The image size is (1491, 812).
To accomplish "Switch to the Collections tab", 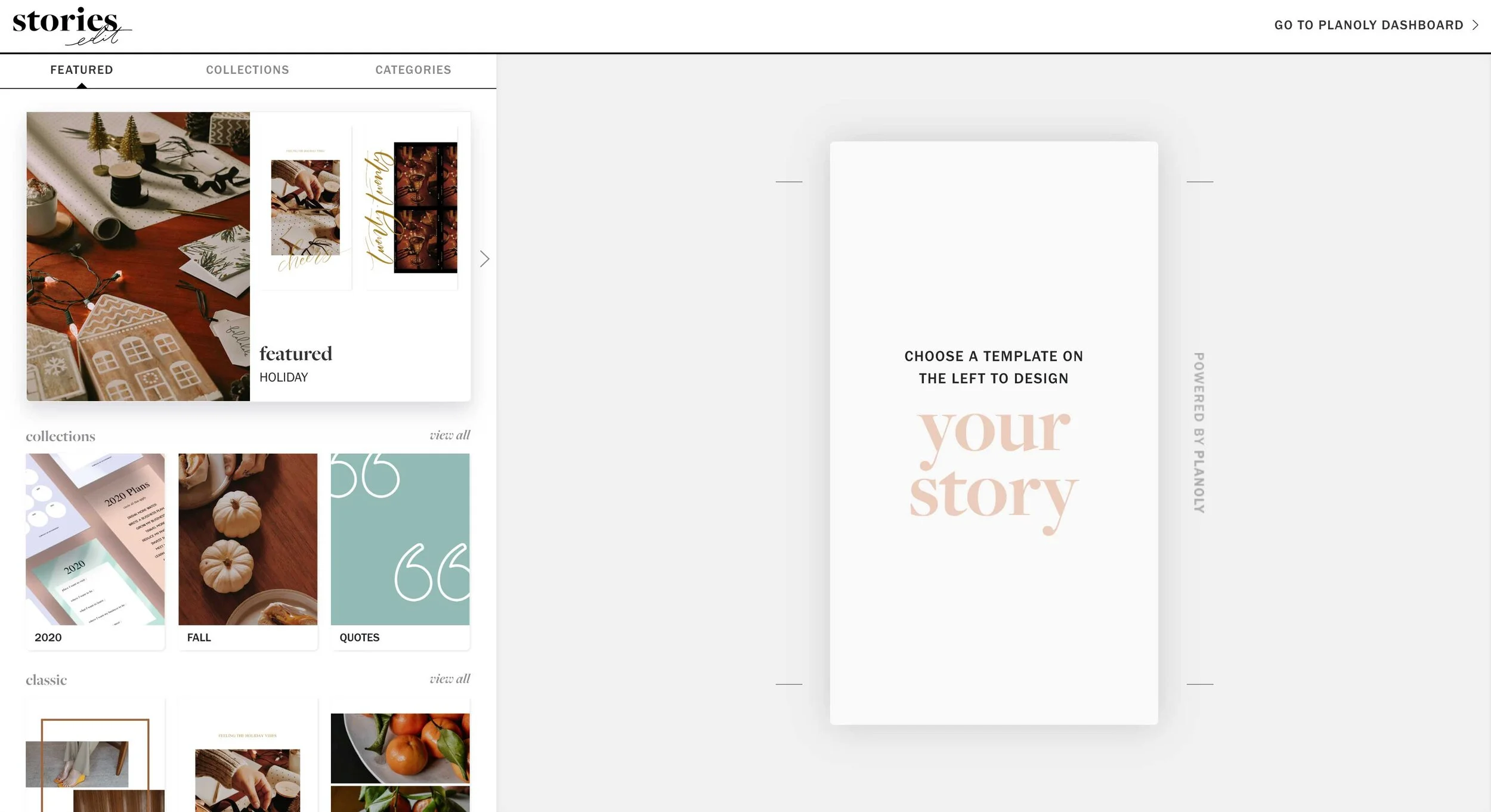I will click(248, 70).
